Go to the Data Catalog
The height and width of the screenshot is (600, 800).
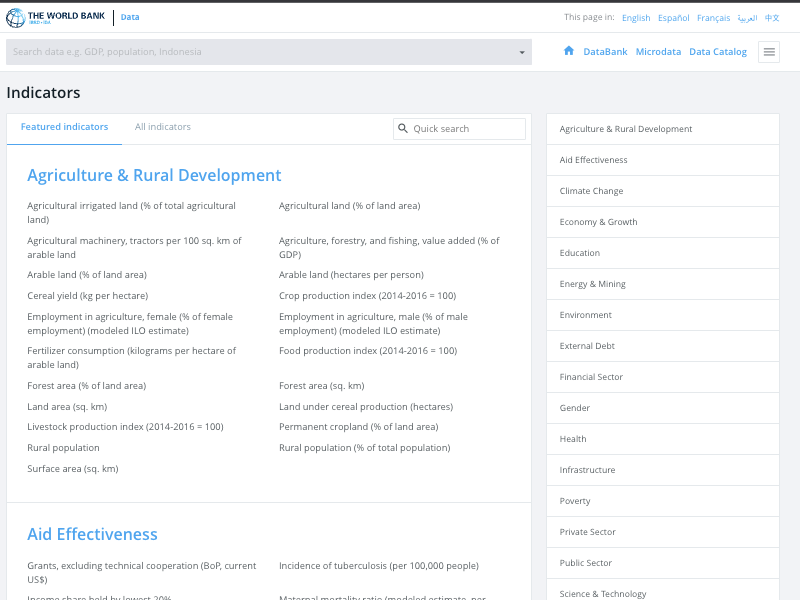(718, 52)
